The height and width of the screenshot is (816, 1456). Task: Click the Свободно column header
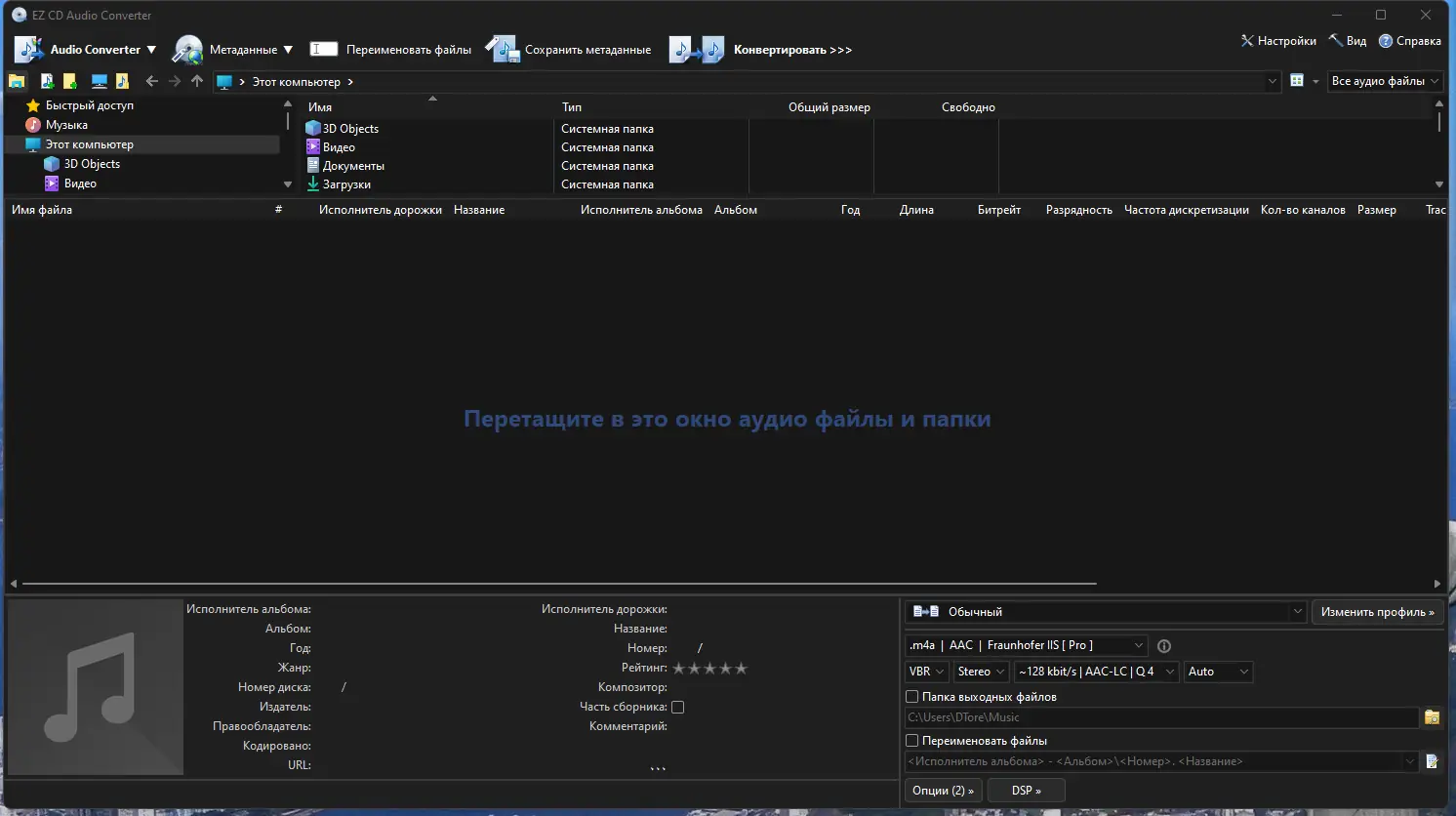pos(968,107)
